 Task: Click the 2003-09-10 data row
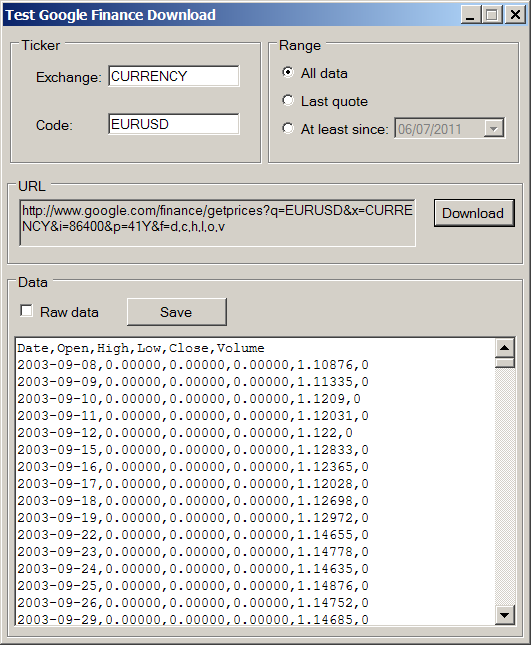pos(189,399)
